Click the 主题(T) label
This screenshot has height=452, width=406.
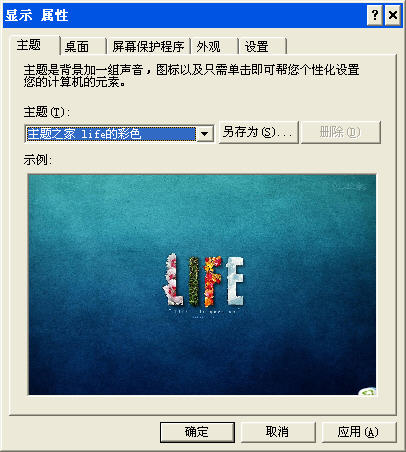[x=47, y=112]
